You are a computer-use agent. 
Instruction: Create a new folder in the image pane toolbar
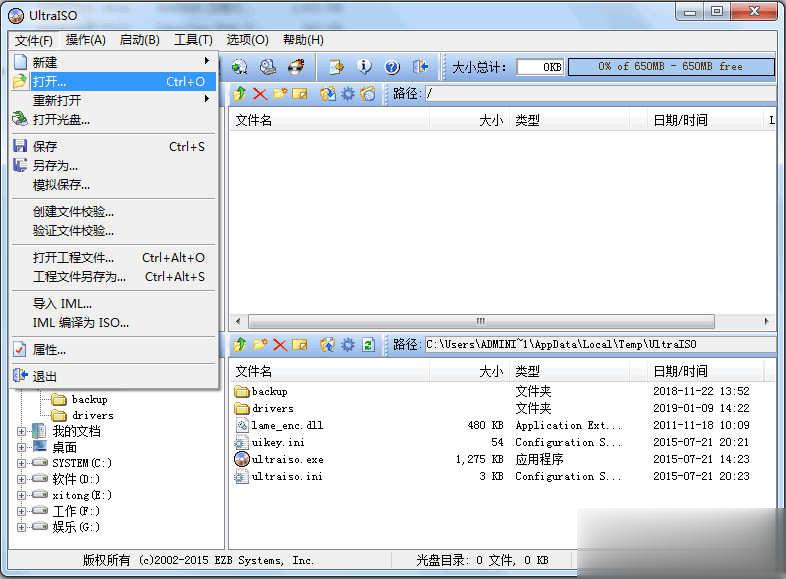point(280,93)
